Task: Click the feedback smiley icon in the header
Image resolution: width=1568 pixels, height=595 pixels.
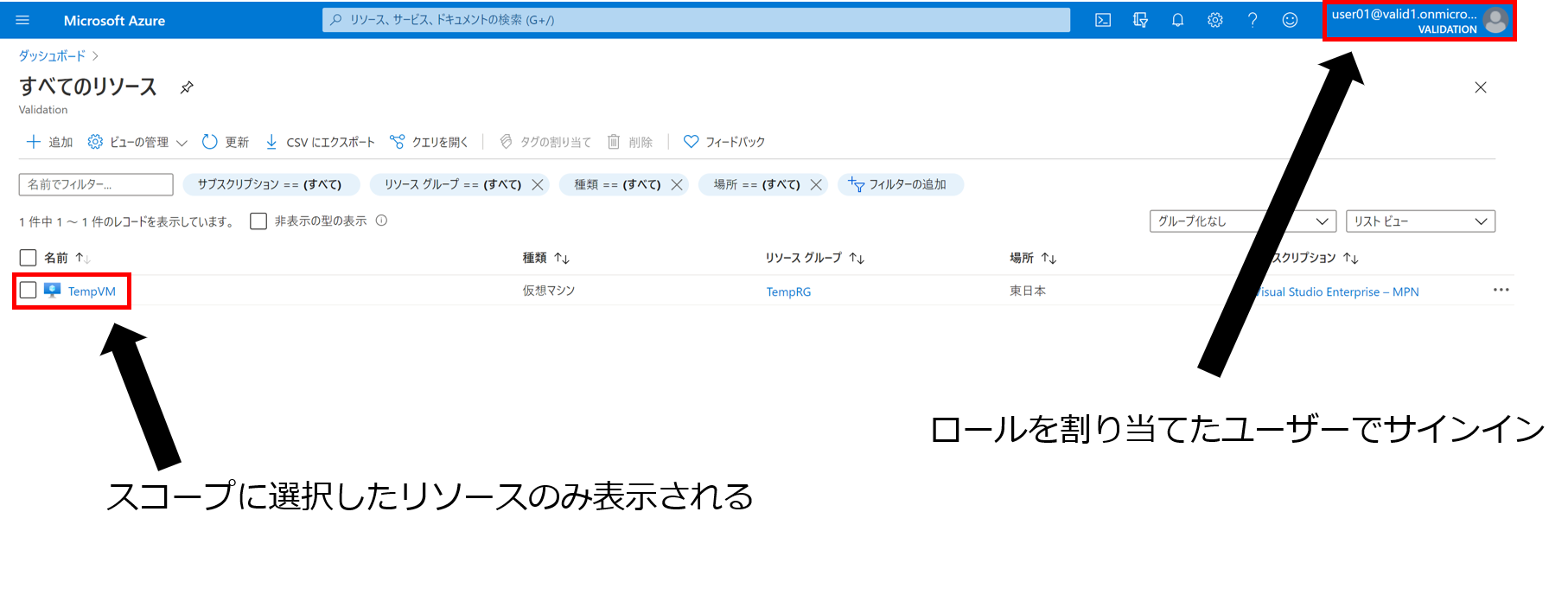Action: (1290, 20)
